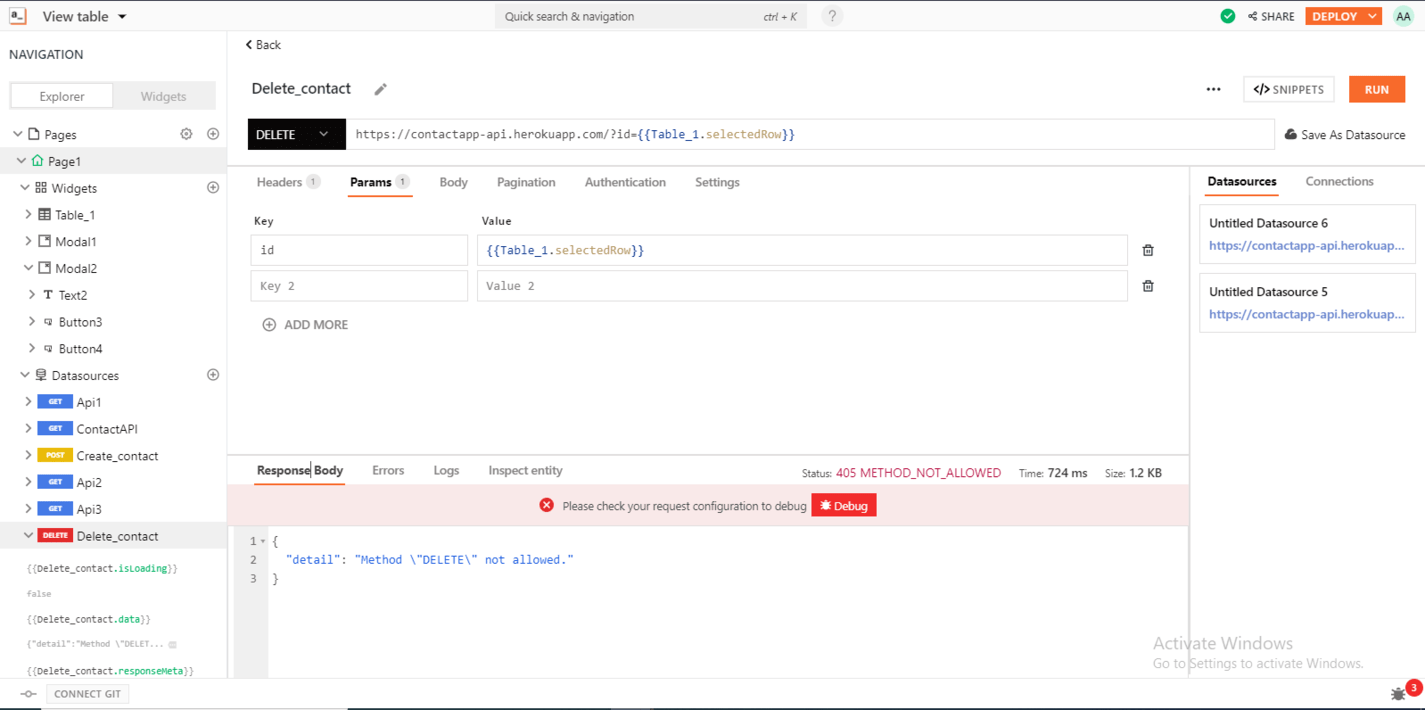Open the Errors tab in response panel
This screenshot has height=710, width=1425.
[388, 470]
